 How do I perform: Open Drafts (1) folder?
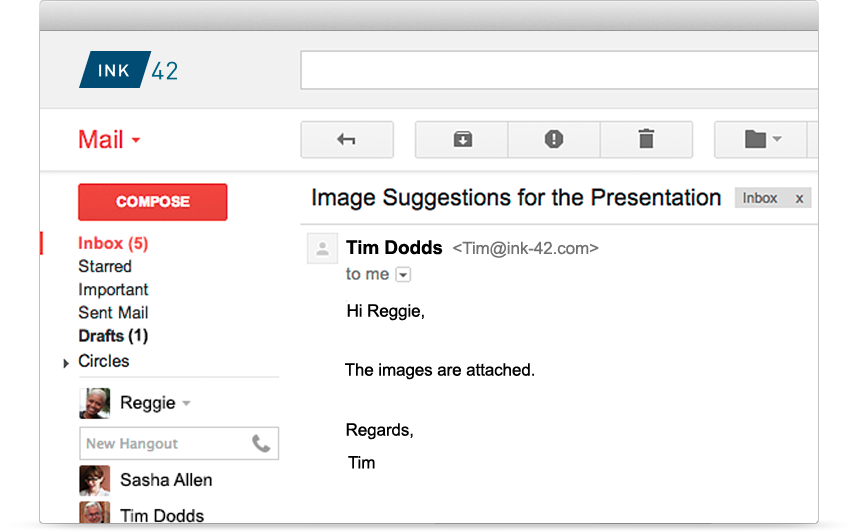(x=113, y=336)
